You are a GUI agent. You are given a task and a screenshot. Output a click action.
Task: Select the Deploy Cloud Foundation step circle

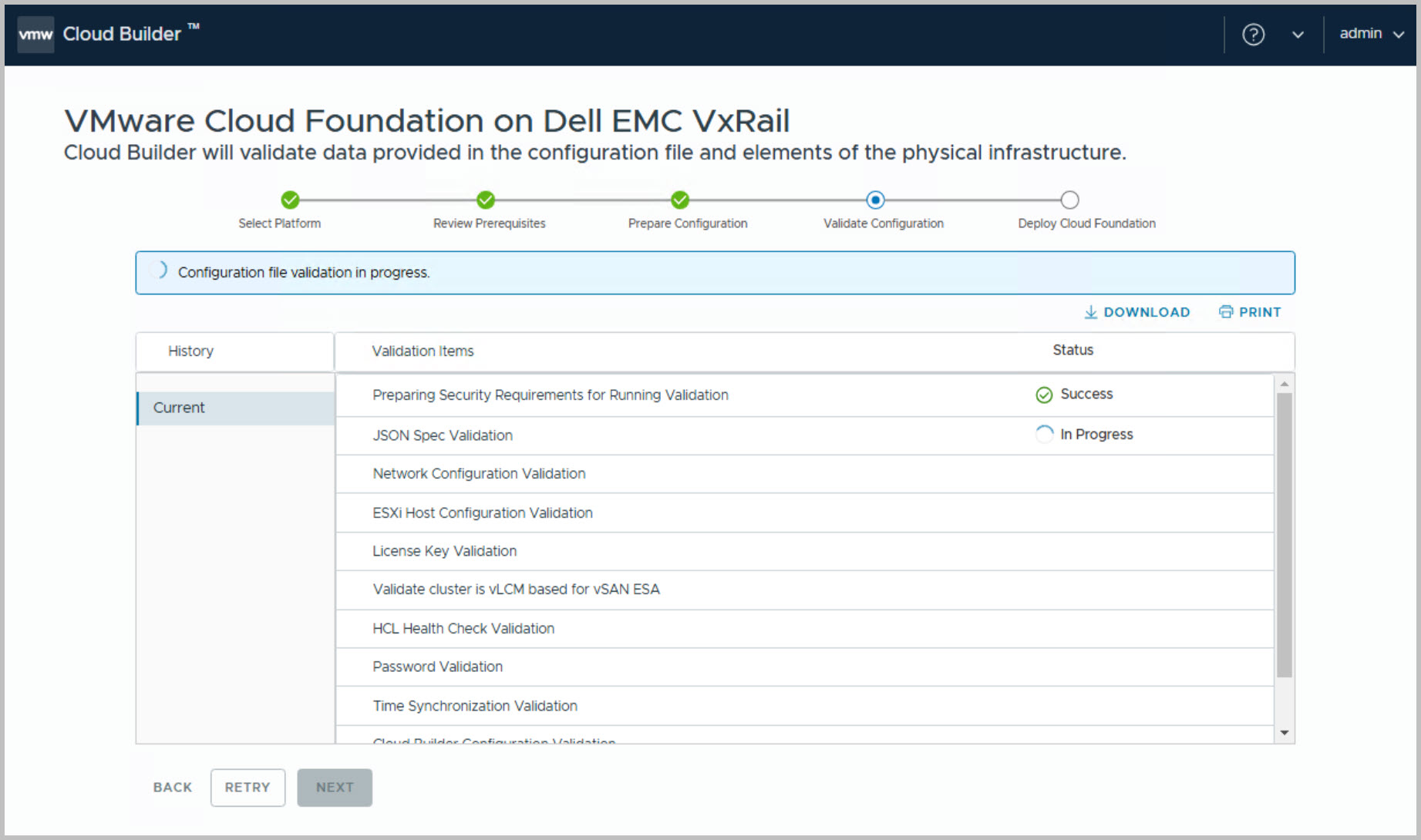1069,200
